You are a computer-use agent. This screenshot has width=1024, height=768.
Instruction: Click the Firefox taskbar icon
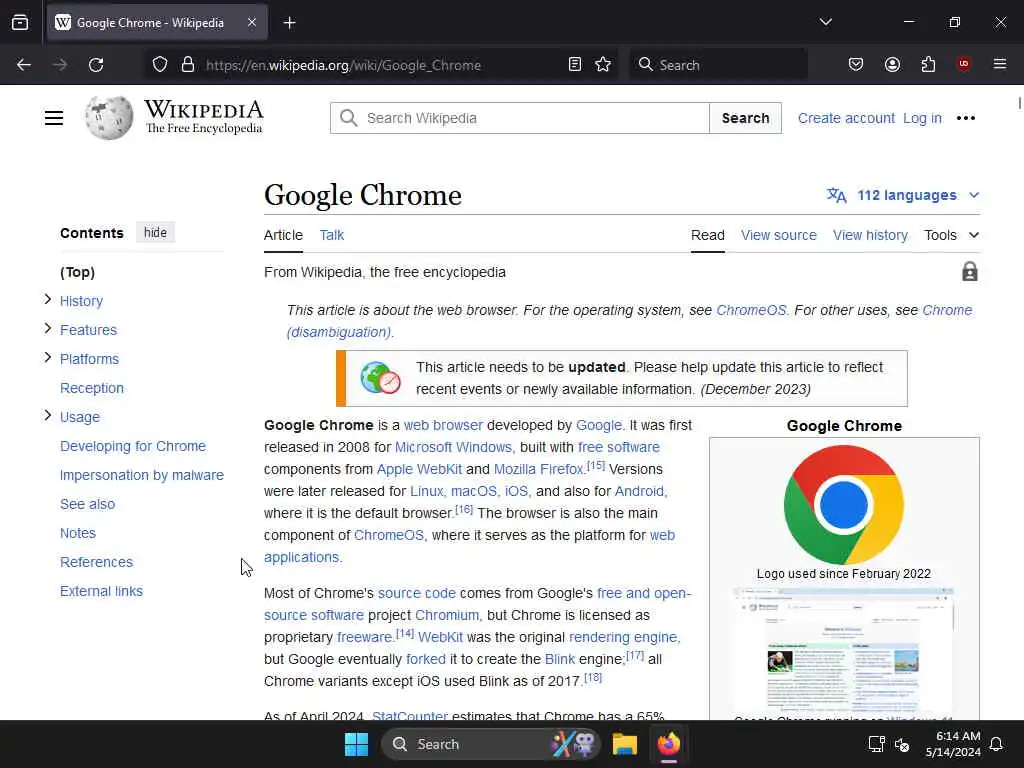click(x=669, y=744)
